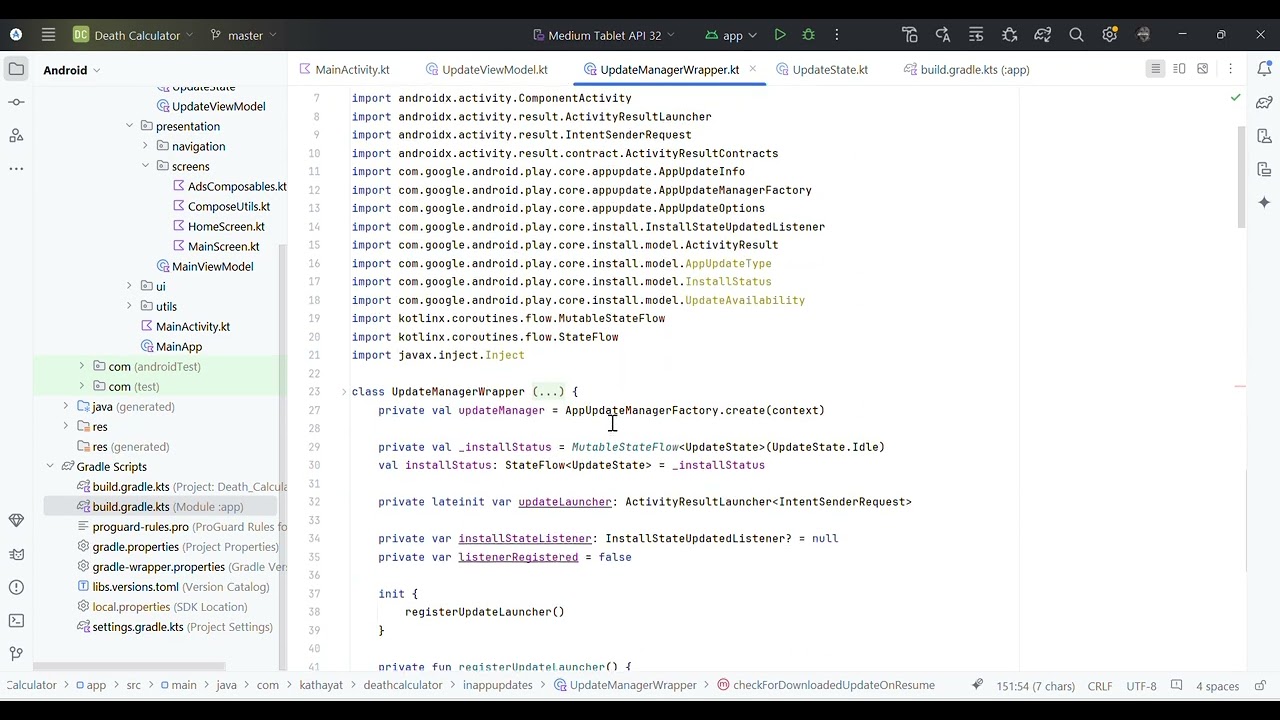Collapse the presentation folder
Screen dimensions: 1280x720
coord(129,126)
